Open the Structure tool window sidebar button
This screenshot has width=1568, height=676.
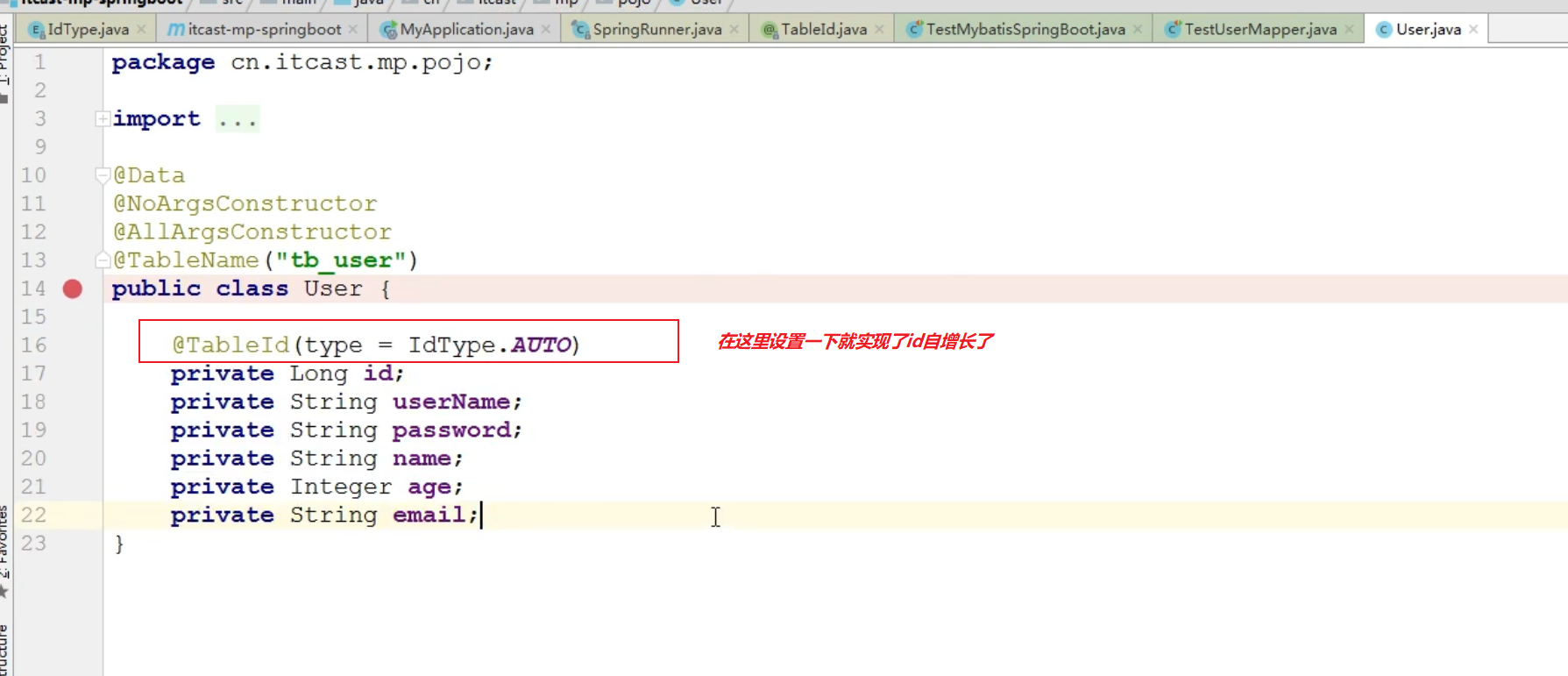tap(5, 649)
